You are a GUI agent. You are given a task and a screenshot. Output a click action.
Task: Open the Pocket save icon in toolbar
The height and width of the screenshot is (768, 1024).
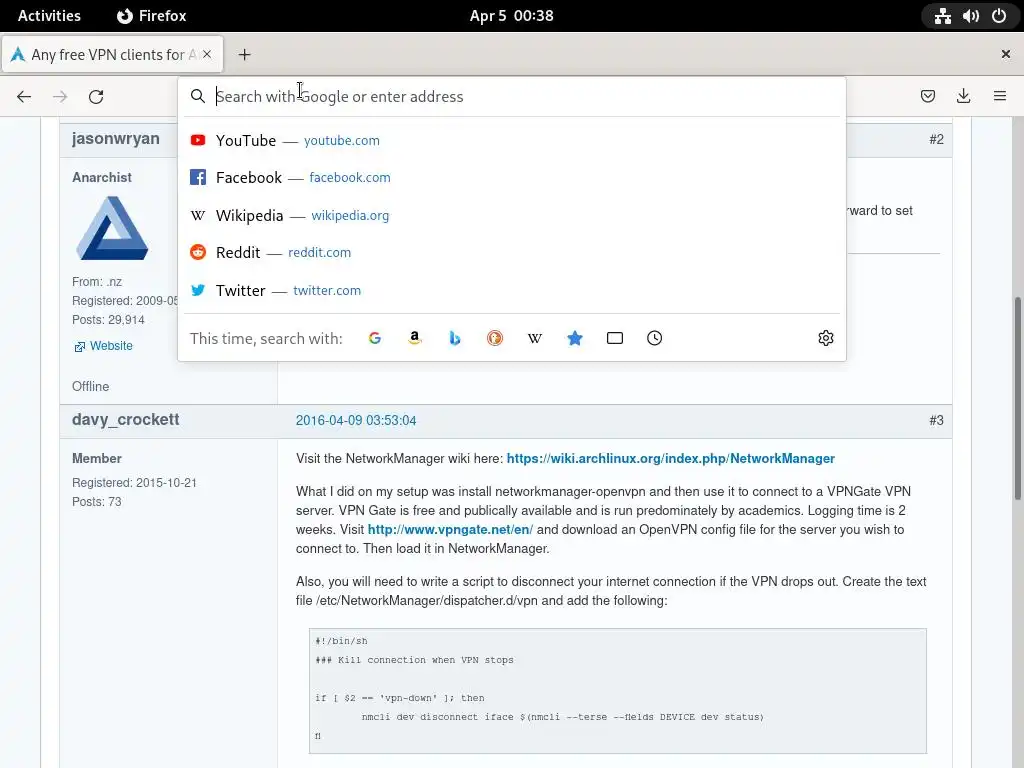(x=927, y=97)
